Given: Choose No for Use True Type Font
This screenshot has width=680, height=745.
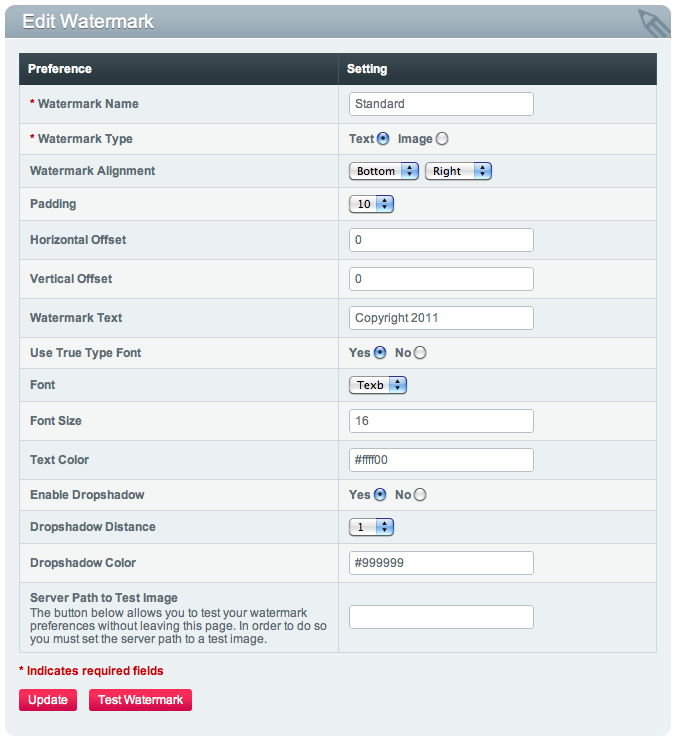Looking at the screenshot, I should [x=420, y=352].
